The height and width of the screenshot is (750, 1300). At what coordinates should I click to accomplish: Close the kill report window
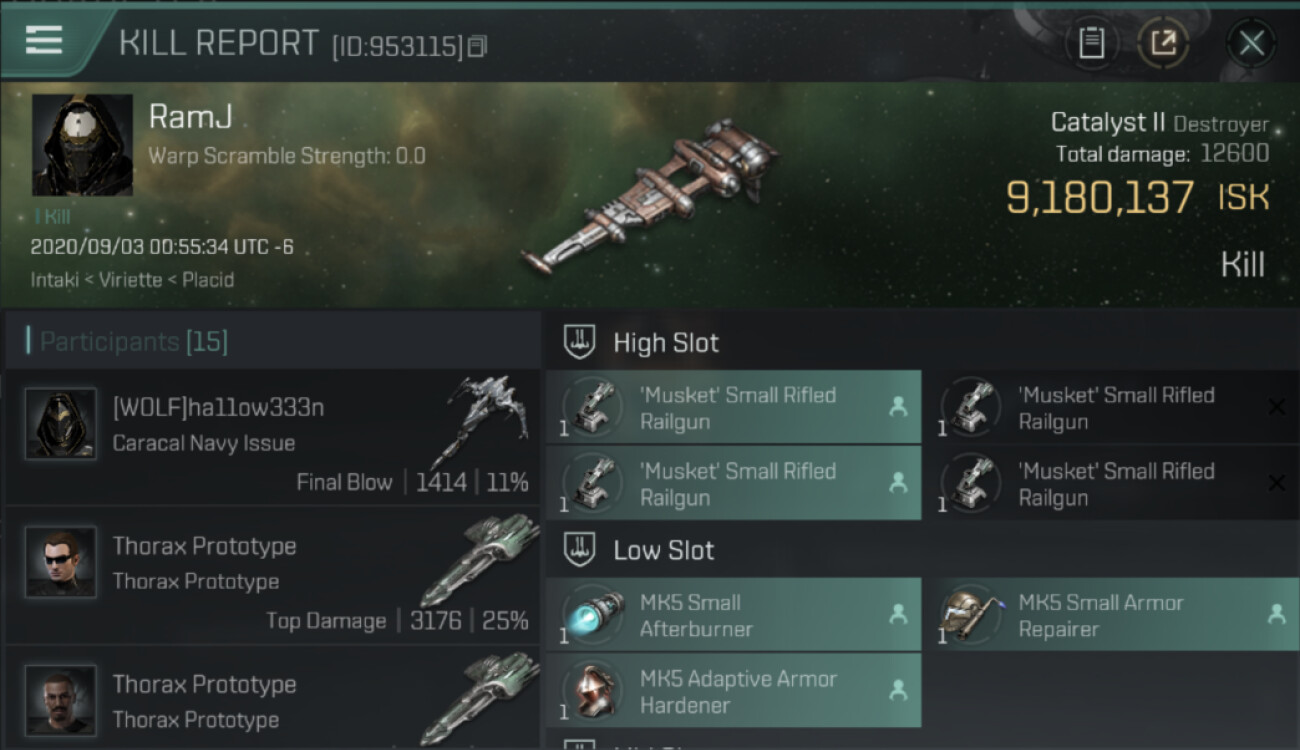(1251, 43)
